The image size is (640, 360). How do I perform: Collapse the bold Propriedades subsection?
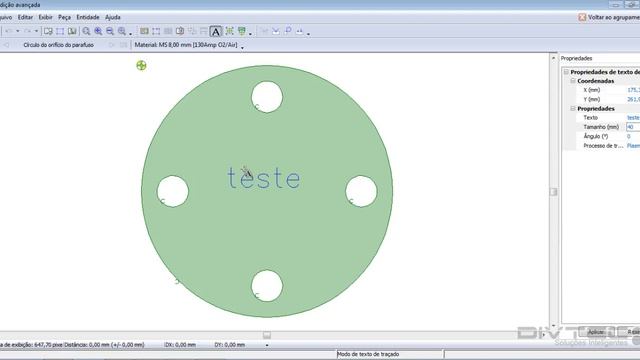(573, 109)
